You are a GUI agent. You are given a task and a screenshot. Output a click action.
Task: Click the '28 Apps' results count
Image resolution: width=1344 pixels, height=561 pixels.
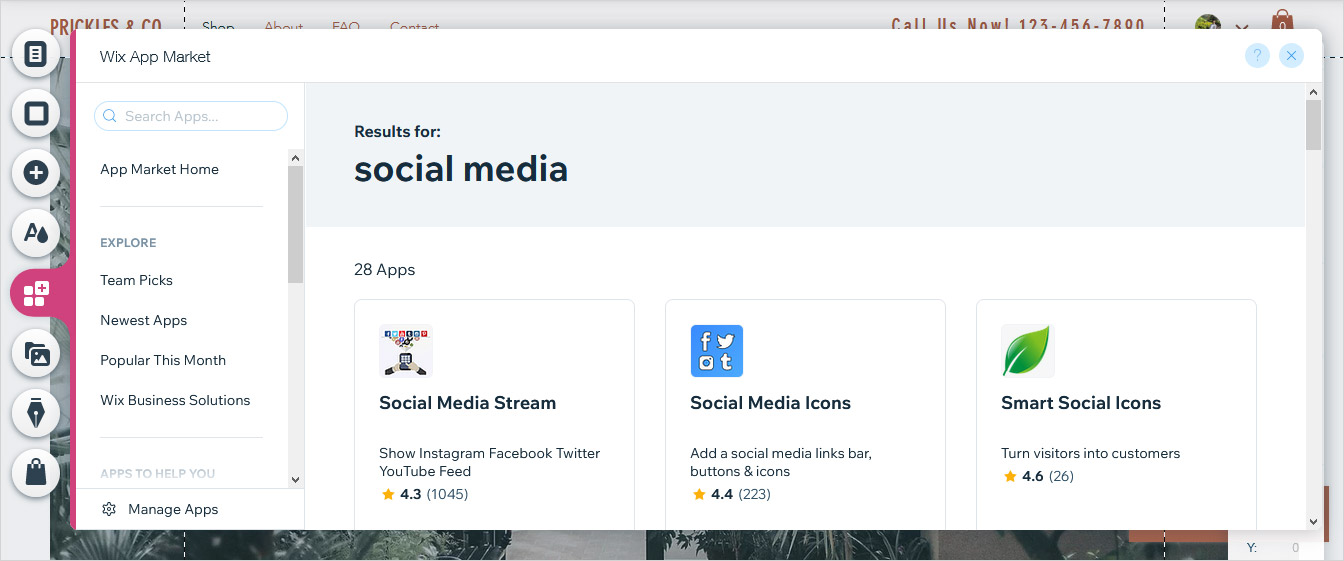(384, 269)
